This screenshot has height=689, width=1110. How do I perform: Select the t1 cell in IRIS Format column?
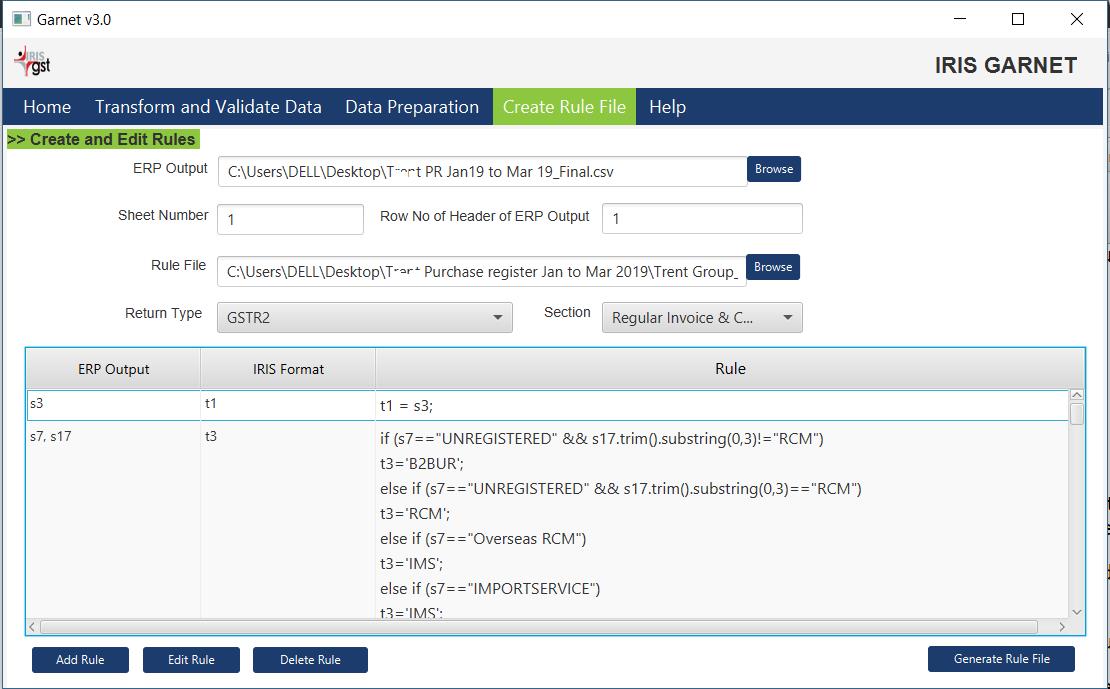[288, 406]
